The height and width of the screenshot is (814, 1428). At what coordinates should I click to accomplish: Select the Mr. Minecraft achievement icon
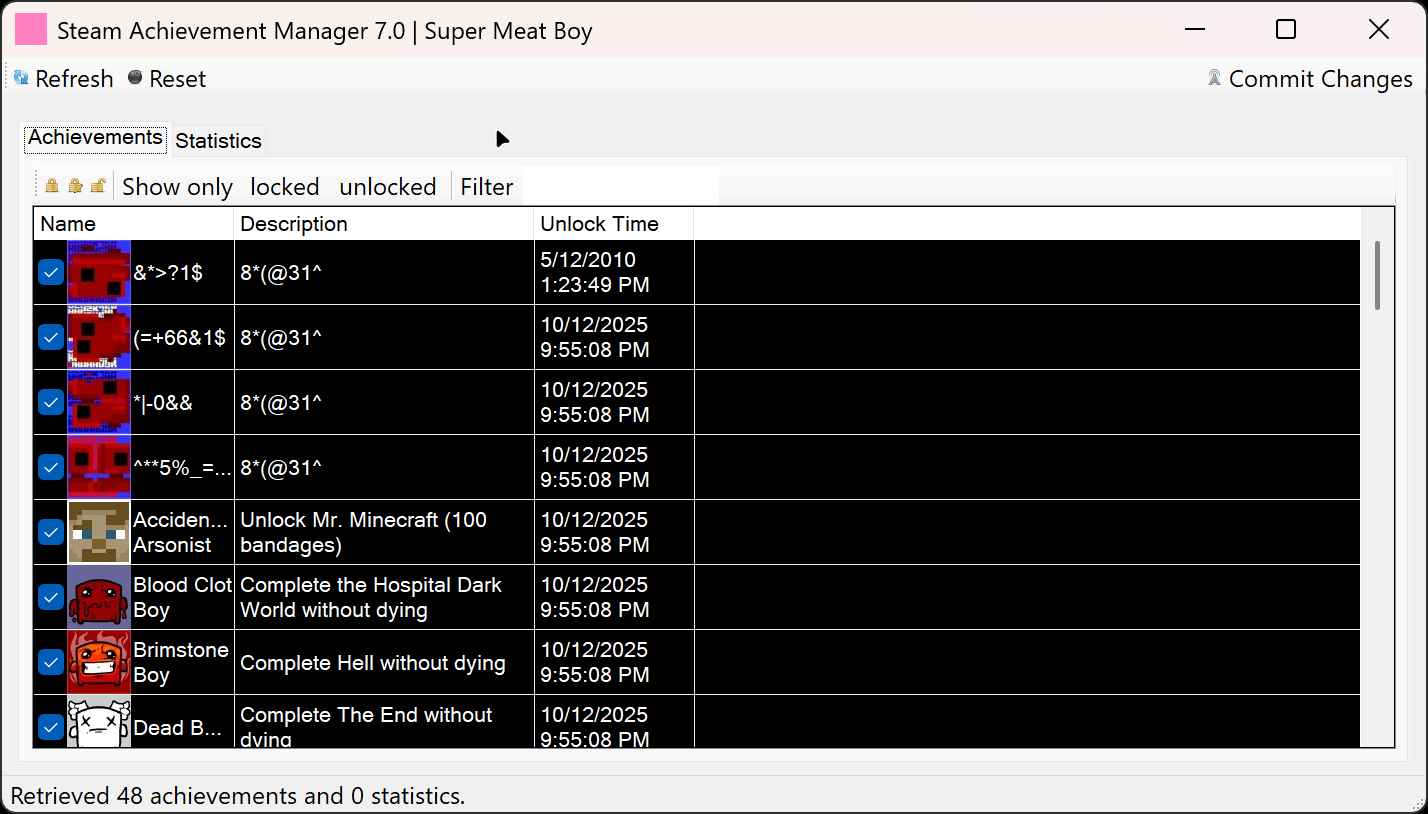click(99, 532)
